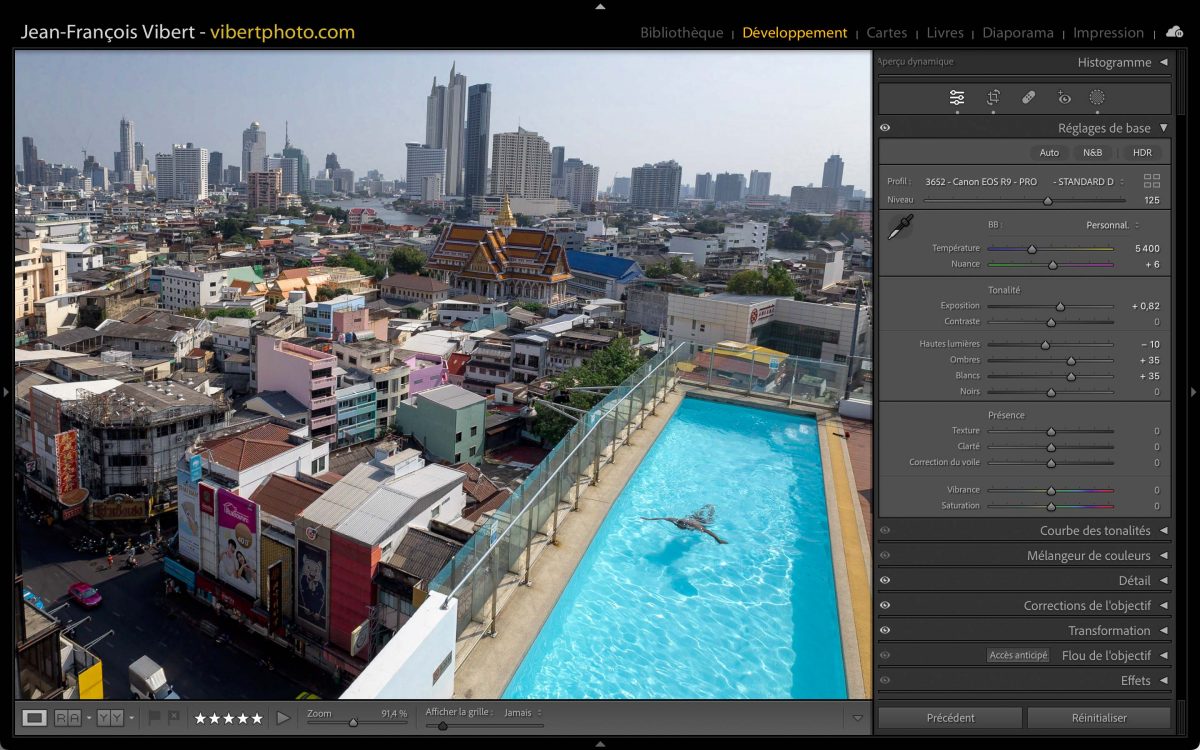
Task: Click the cloud sync status icon
Action: [x=1174, y=32]
